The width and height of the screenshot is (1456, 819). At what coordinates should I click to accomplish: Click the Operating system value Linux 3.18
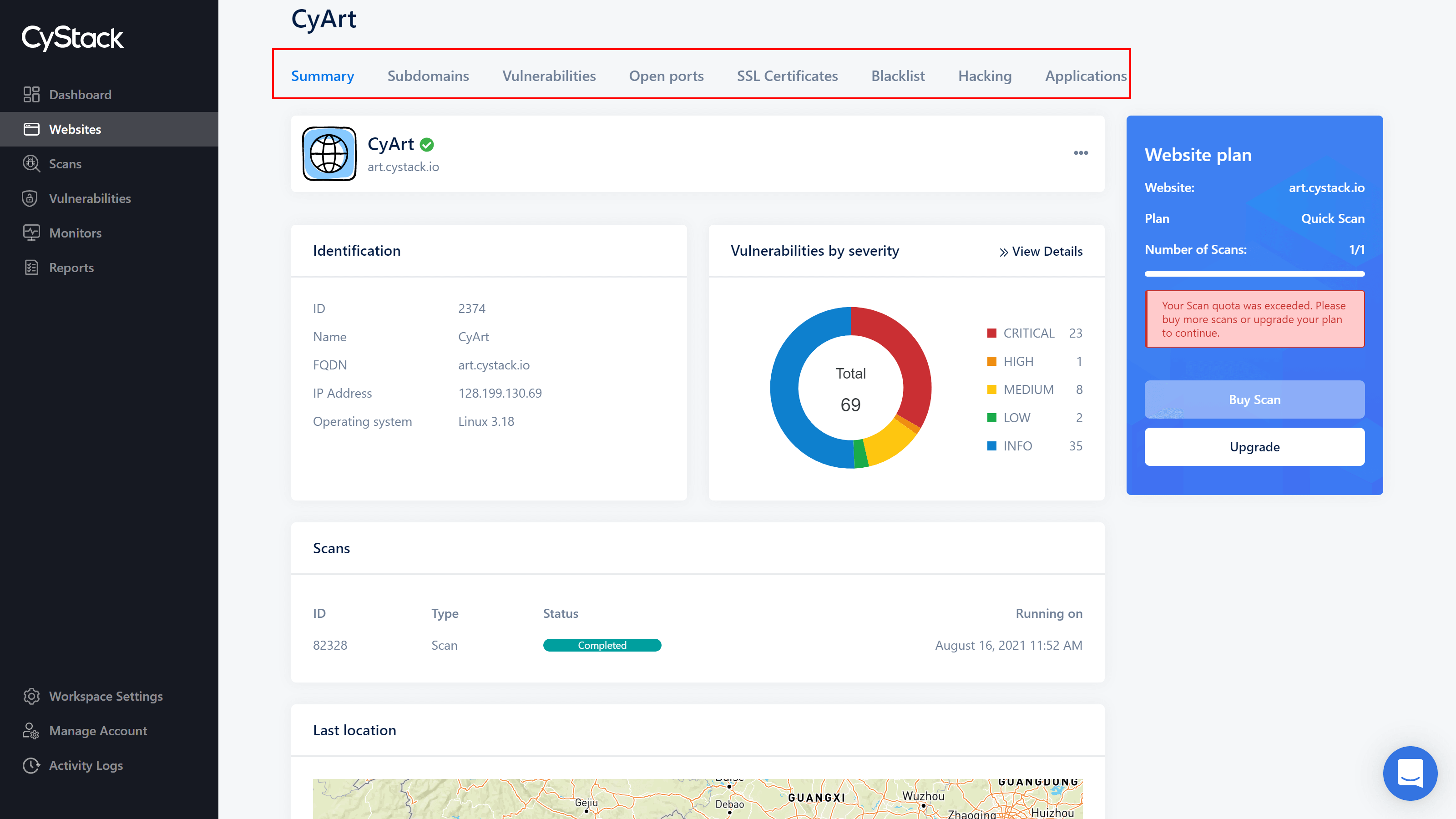[486, 421]
